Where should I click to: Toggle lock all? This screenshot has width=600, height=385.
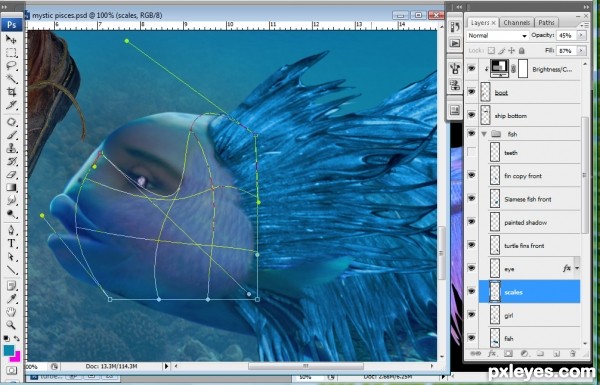click(521, 51)
